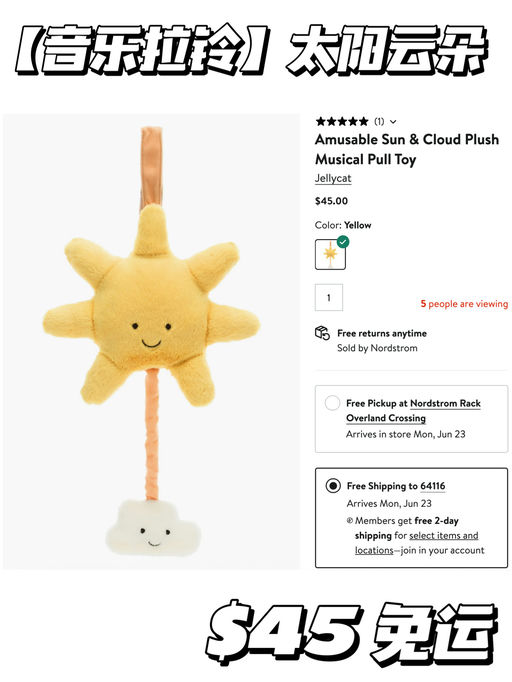
Task: Open the quantity box showing 1
Action: 329,298
